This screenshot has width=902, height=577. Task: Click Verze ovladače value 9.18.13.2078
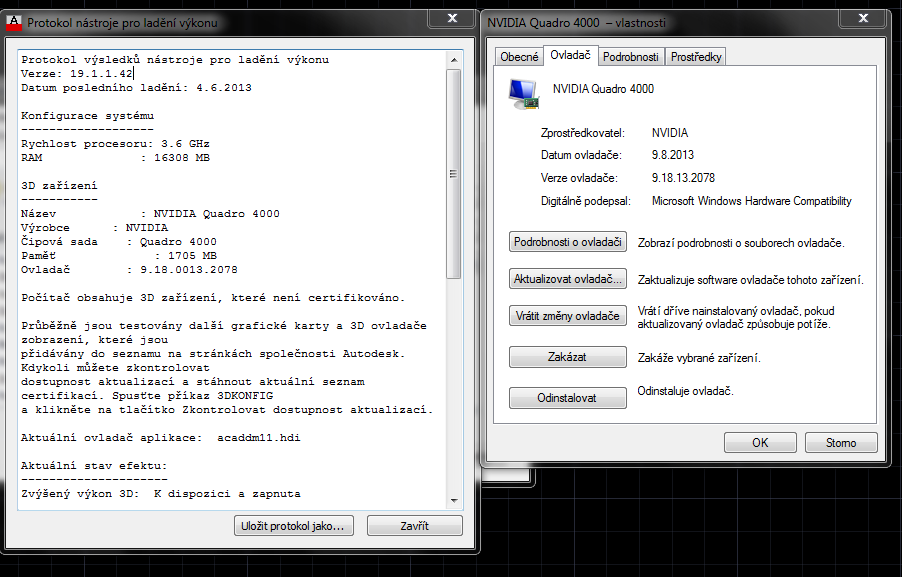point(683,178)
